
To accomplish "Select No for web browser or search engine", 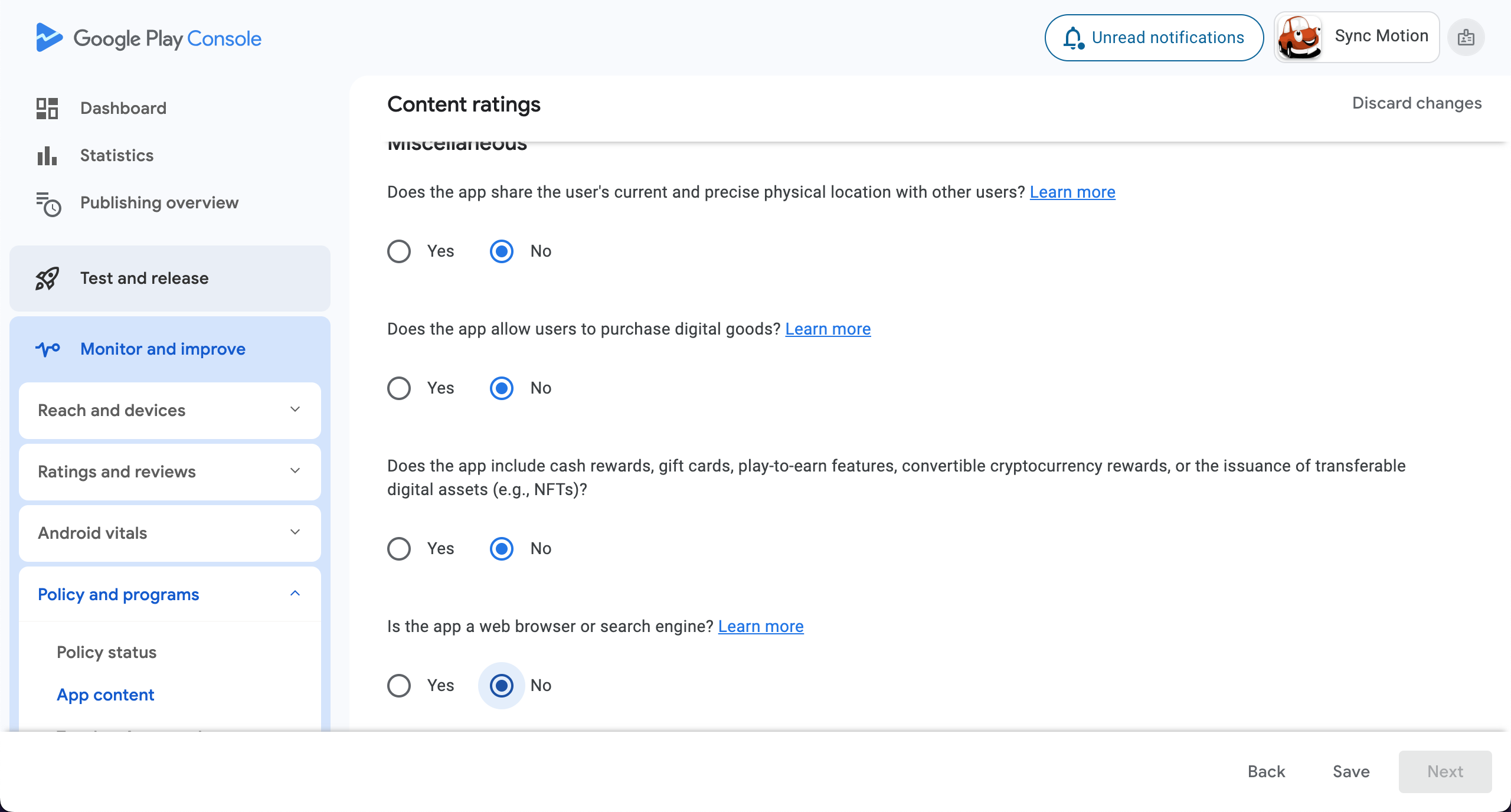I will pyautogui.click(x=502, y=686).
